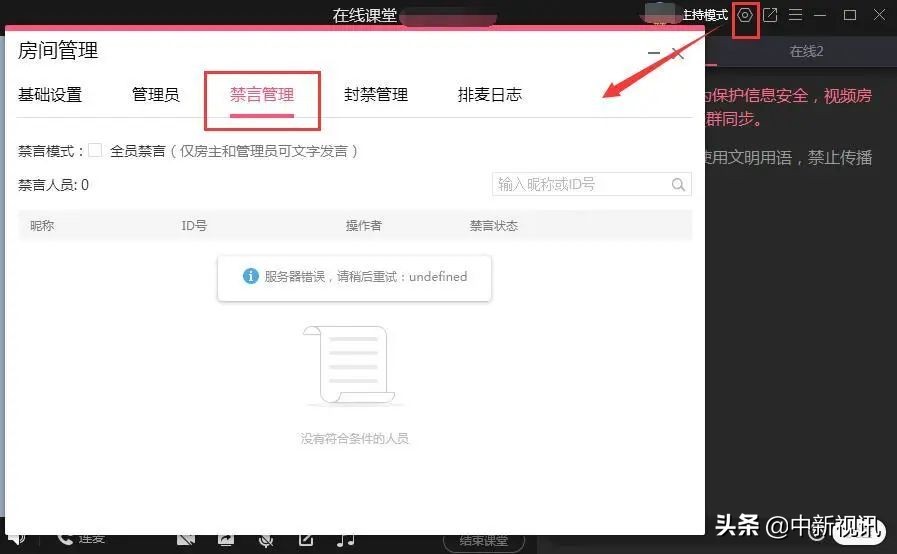897x554 pixels.
Task: Close the 房间管理 dialog
Action: pyautogui.click(x=678, y=54)
